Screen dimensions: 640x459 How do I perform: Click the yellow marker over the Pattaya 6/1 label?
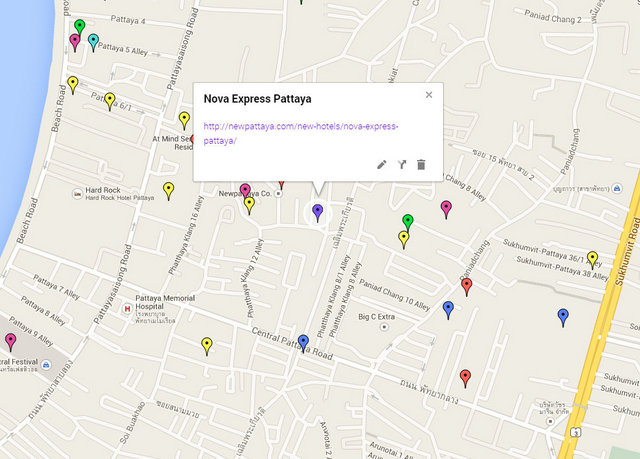(x=110, y=102)
